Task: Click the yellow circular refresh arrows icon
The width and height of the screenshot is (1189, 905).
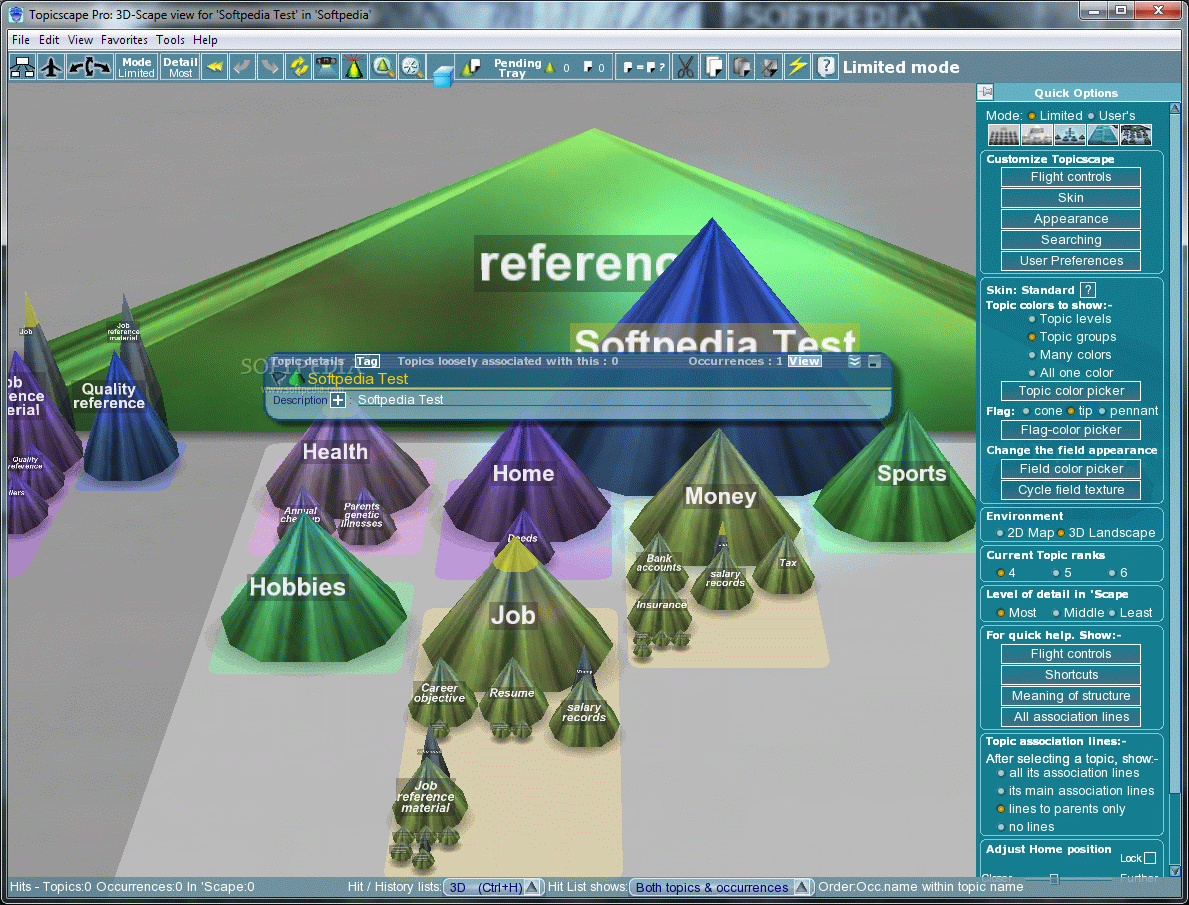Action: pos(299,68)
